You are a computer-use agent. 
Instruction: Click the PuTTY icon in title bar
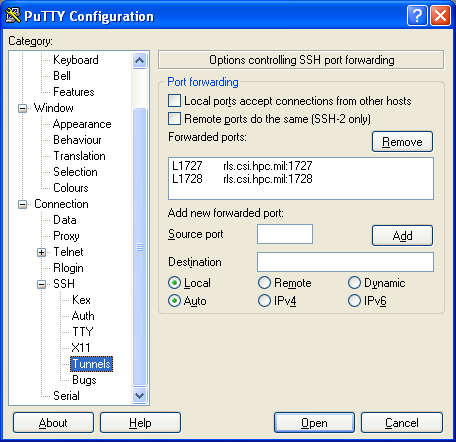coord(13,15)
